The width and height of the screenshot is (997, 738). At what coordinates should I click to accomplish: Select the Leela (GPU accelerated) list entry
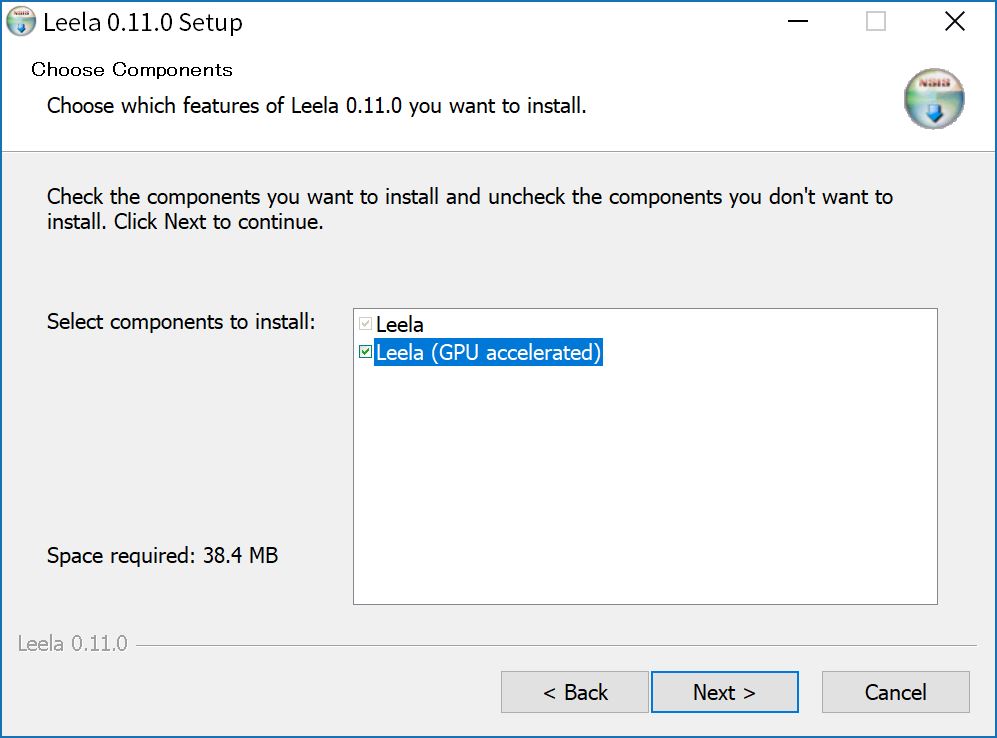tap(488, 352)
